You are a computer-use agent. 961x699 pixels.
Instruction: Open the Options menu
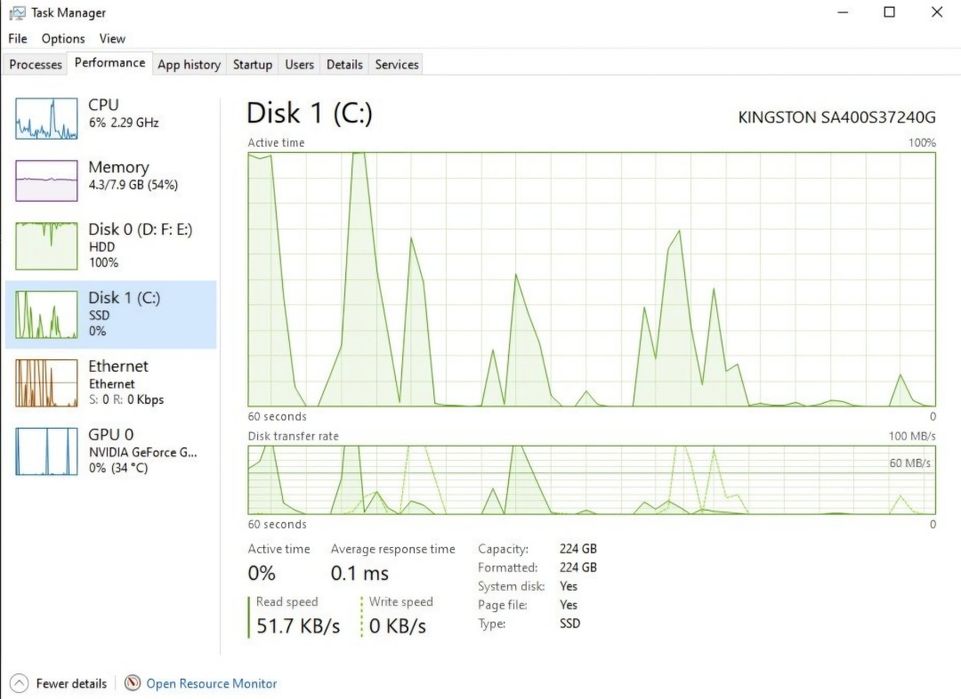click(x=63, y=39)
